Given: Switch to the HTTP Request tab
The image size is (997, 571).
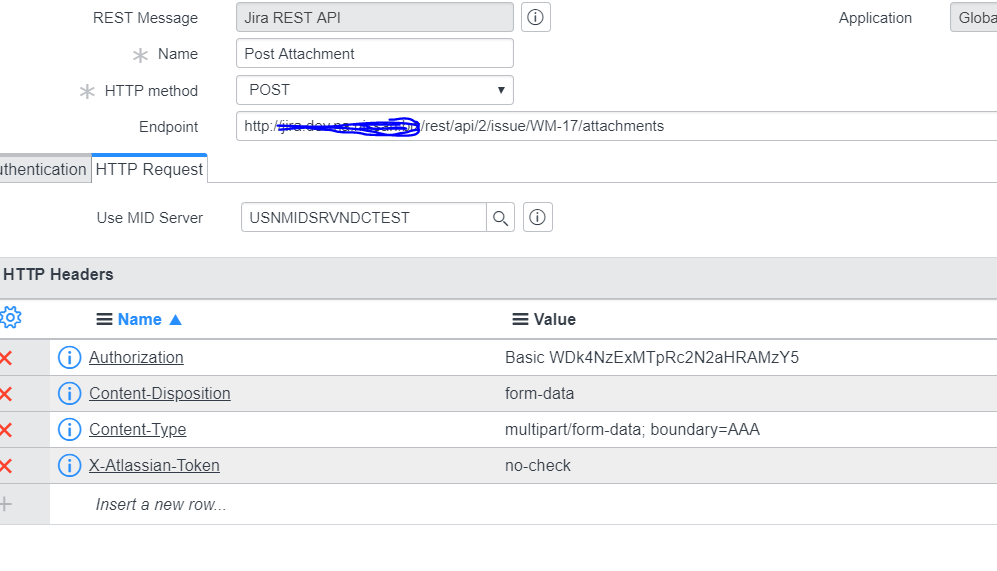Looking at the screenshot, I should [149, 169].
